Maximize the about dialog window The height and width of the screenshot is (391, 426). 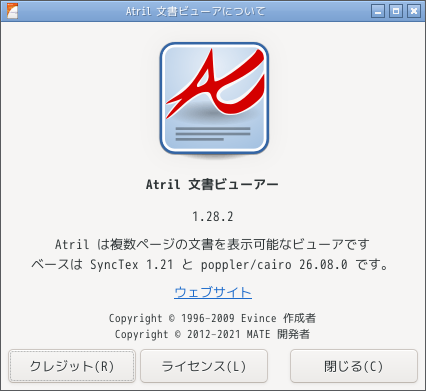(396, 11)
